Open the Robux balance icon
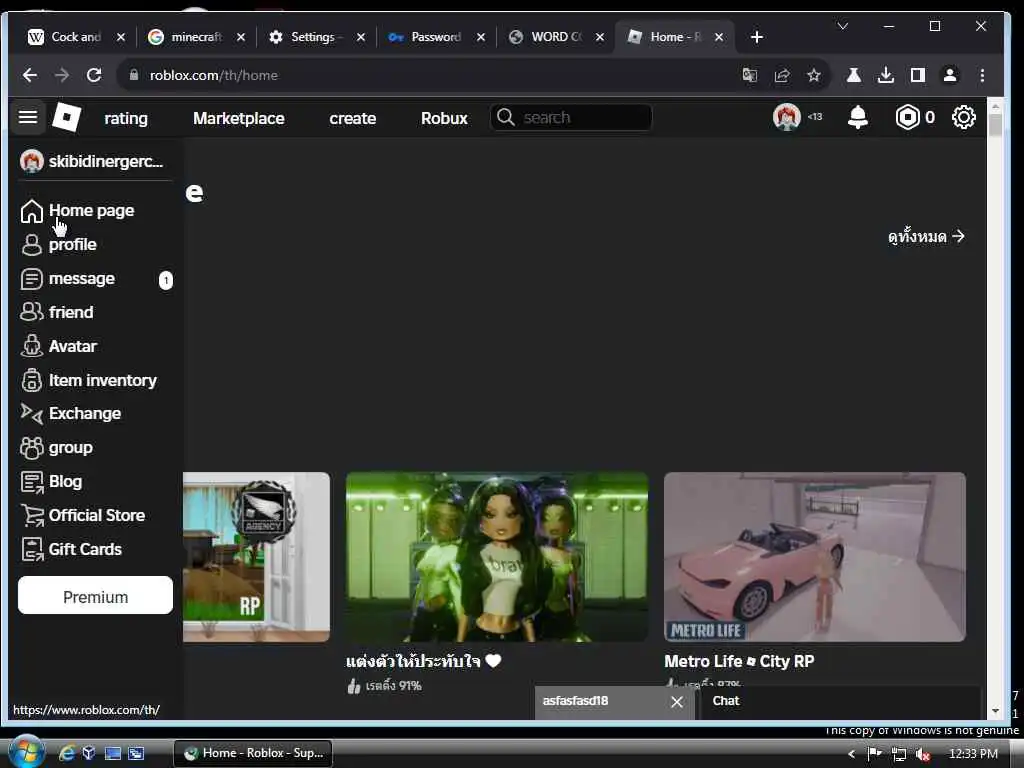1024x768 pixels. click(907, 118)
